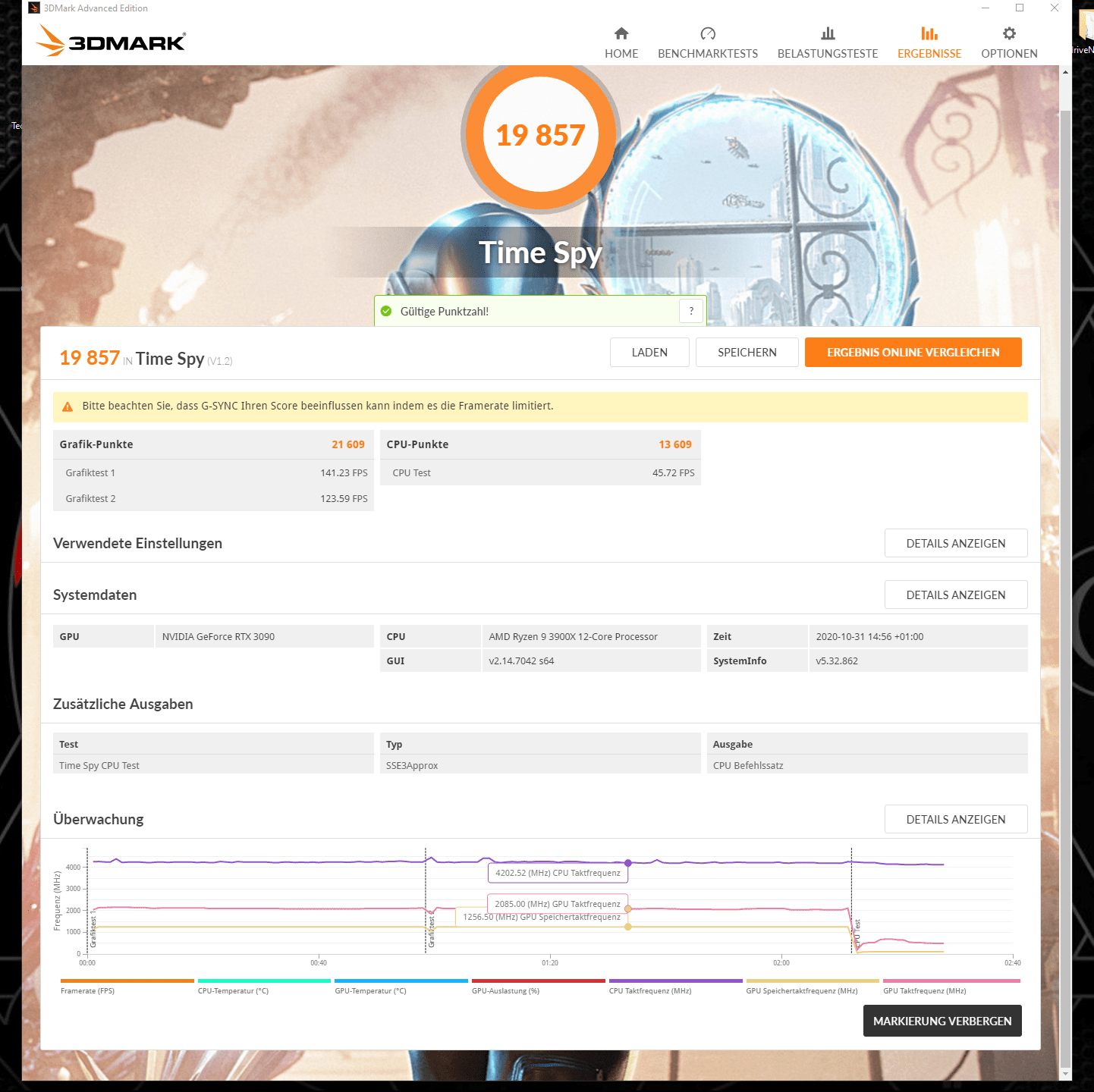Click MARKIERUNG VERBERGEN button
Viewport: 1094px width, 1092px height.
tap(942, 1021)
